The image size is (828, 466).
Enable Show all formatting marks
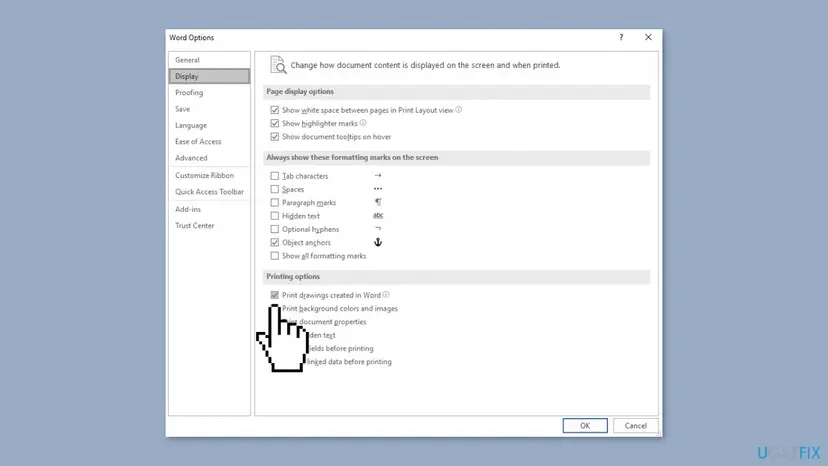275,256
